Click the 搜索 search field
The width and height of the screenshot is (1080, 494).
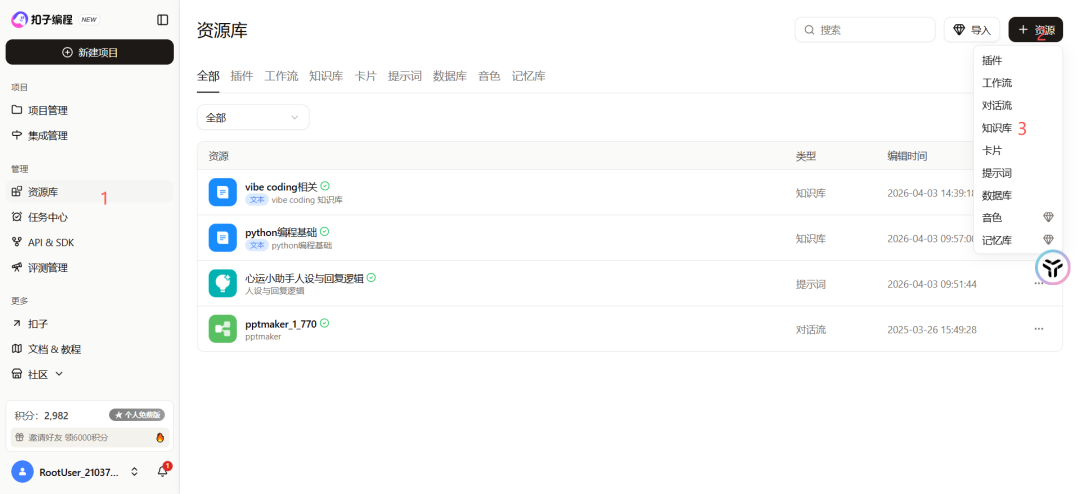point(865,30)
